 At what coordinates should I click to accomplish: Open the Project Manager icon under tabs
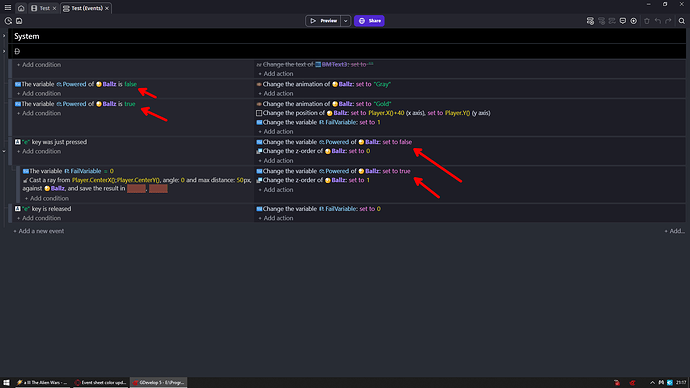[x=8, y=21]
